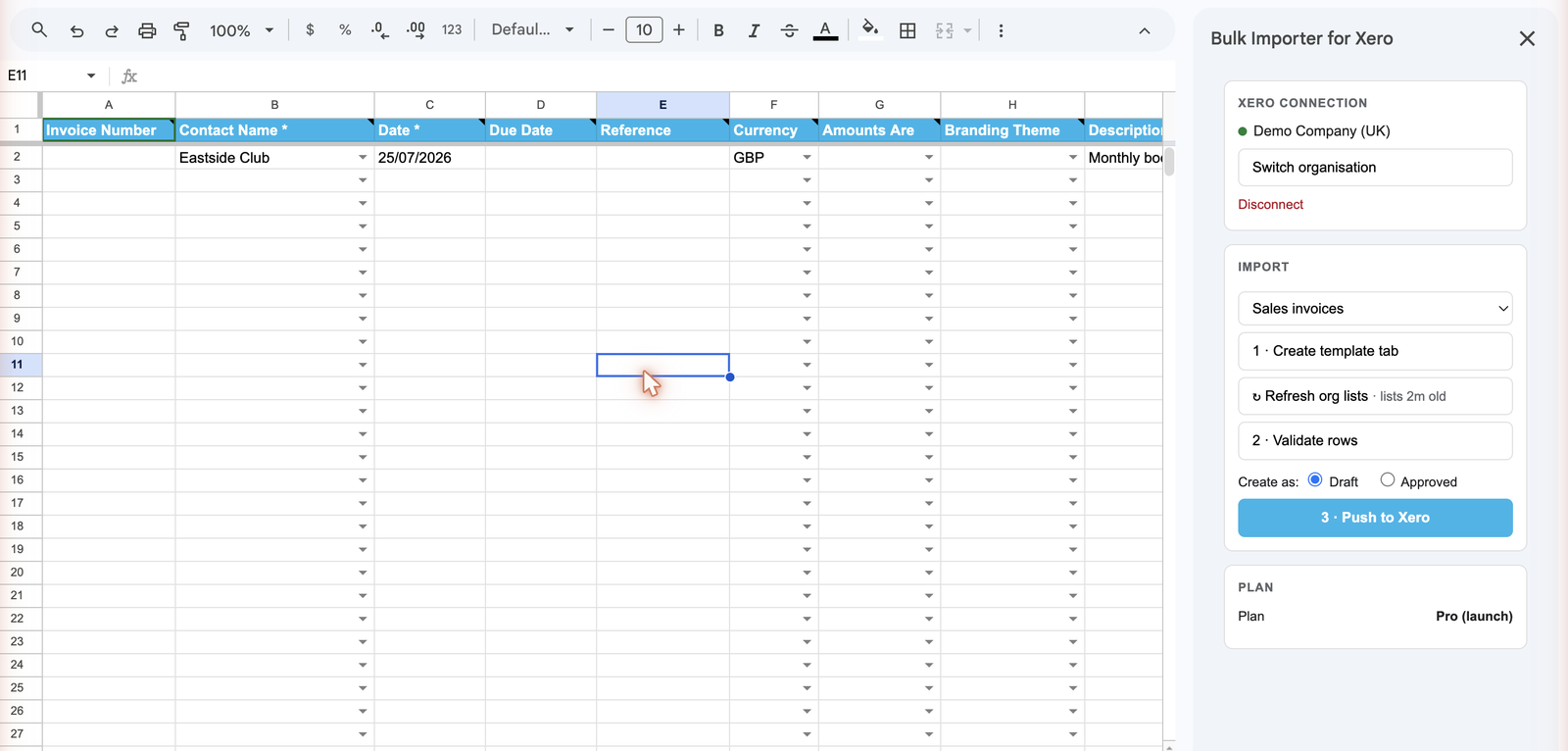
Task: Open the Sales invoices import type dropdown
Action: point(1375,308)
